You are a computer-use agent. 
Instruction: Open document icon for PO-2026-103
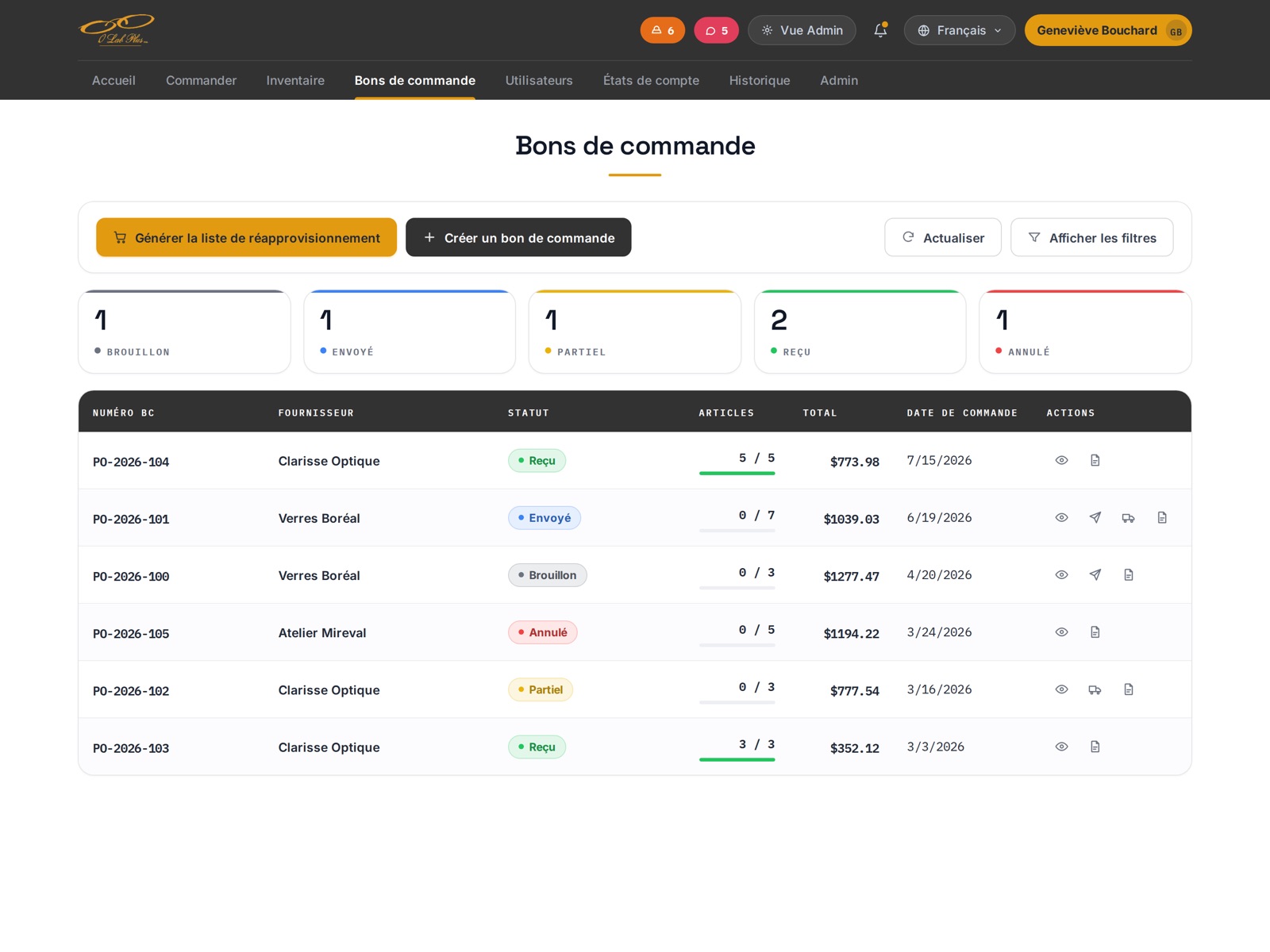pyautogui.click(x=1095, y=747)
